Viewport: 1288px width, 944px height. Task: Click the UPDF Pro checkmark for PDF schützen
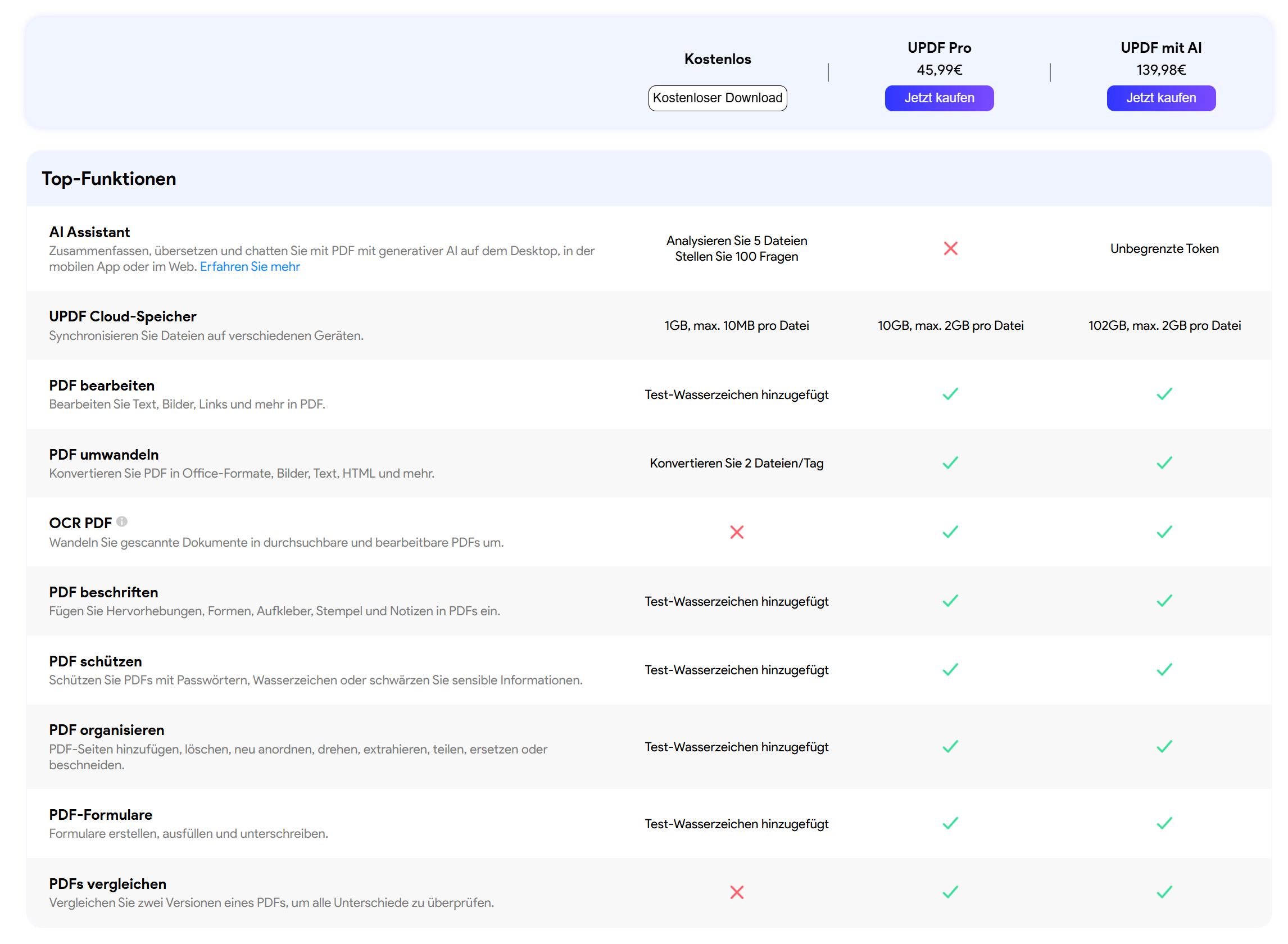click(x=950, y=669)
